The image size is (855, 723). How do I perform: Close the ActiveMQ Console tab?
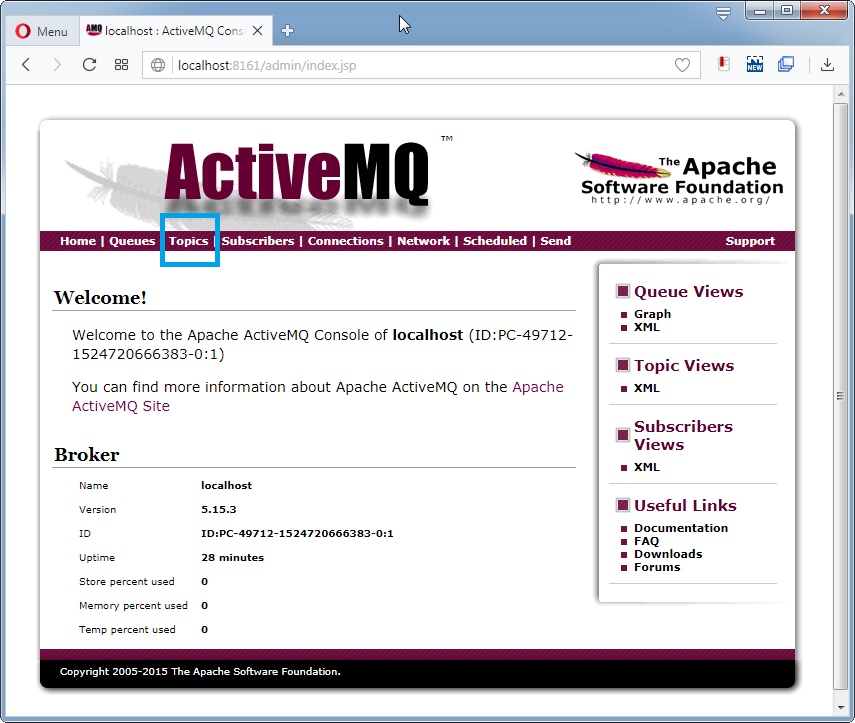coord(257,31)
